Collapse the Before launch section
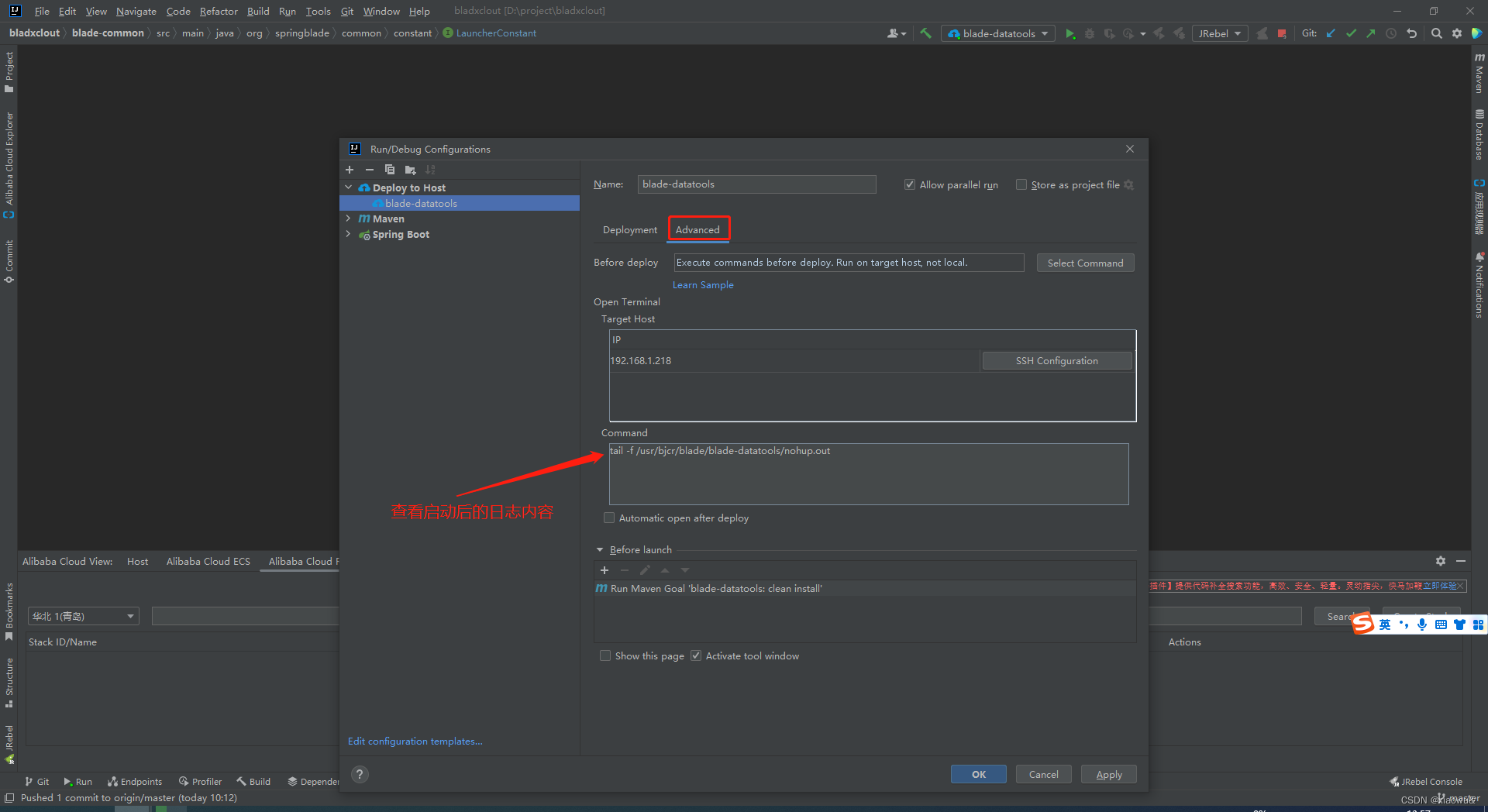This screenshot has width=1488, height=812. (x=600, y=549)
